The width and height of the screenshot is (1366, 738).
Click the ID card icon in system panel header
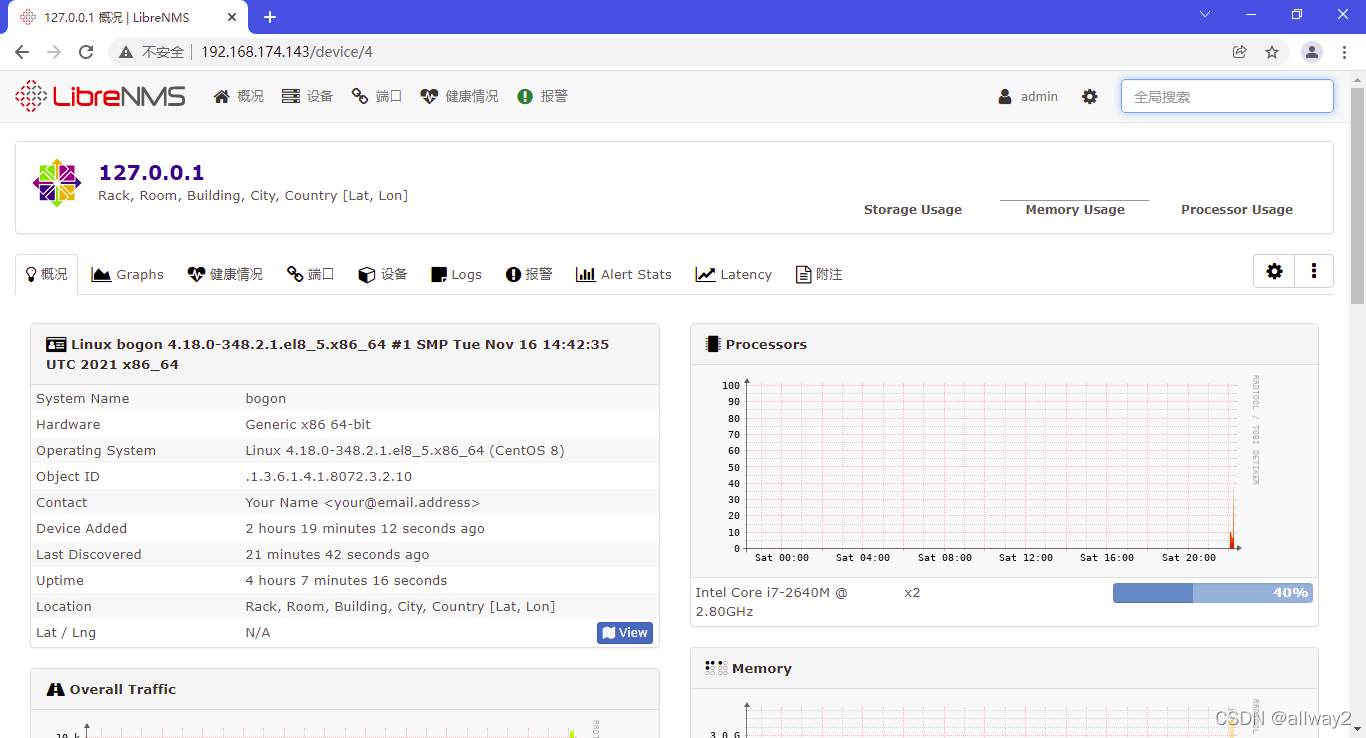click(x=56, y=344)
